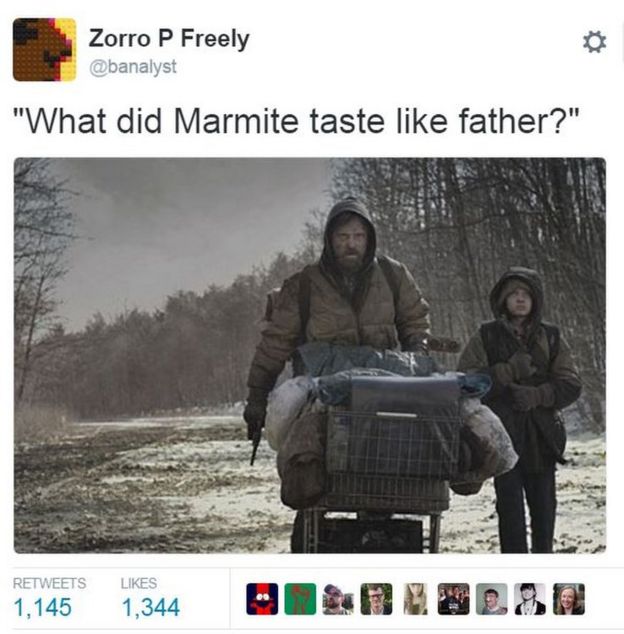Open black-and-white hat person liker avatar
The height and width of the screenshot is (634, 624).
530,599
